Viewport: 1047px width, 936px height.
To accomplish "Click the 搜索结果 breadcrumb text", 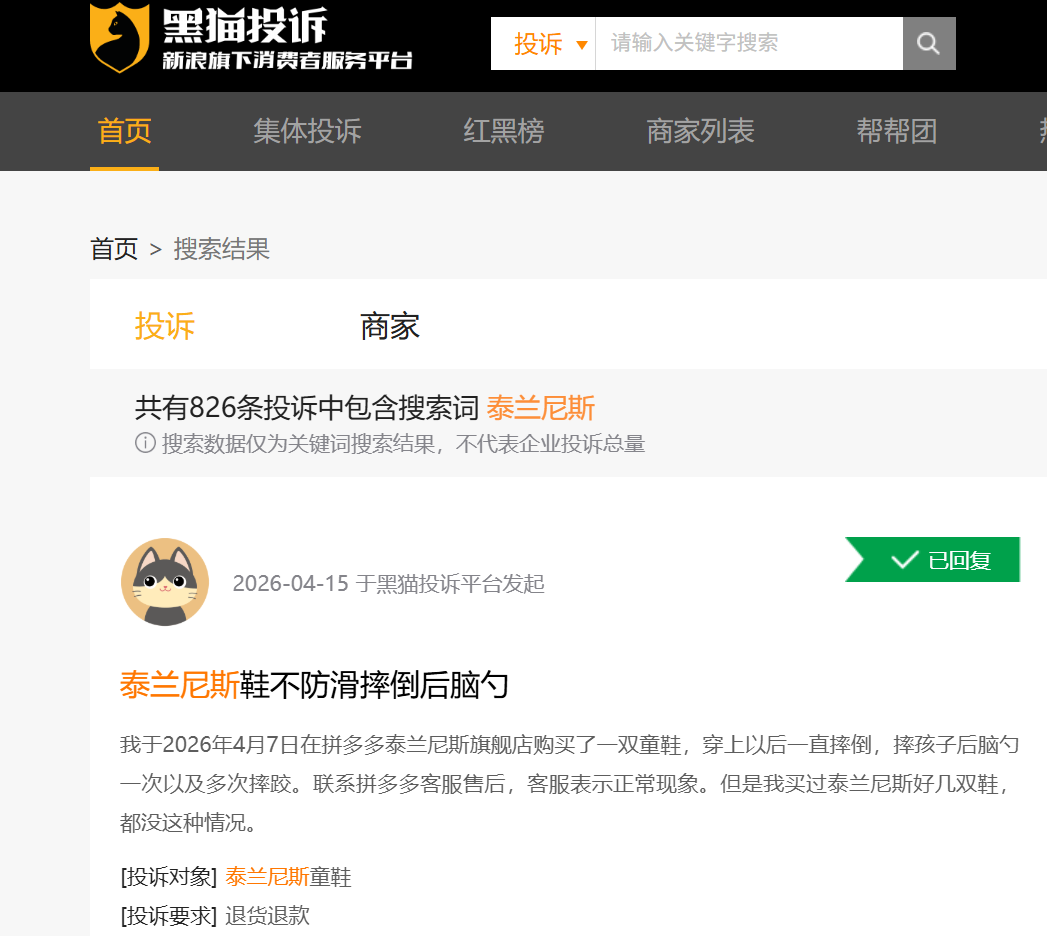I will pos(221,249).
